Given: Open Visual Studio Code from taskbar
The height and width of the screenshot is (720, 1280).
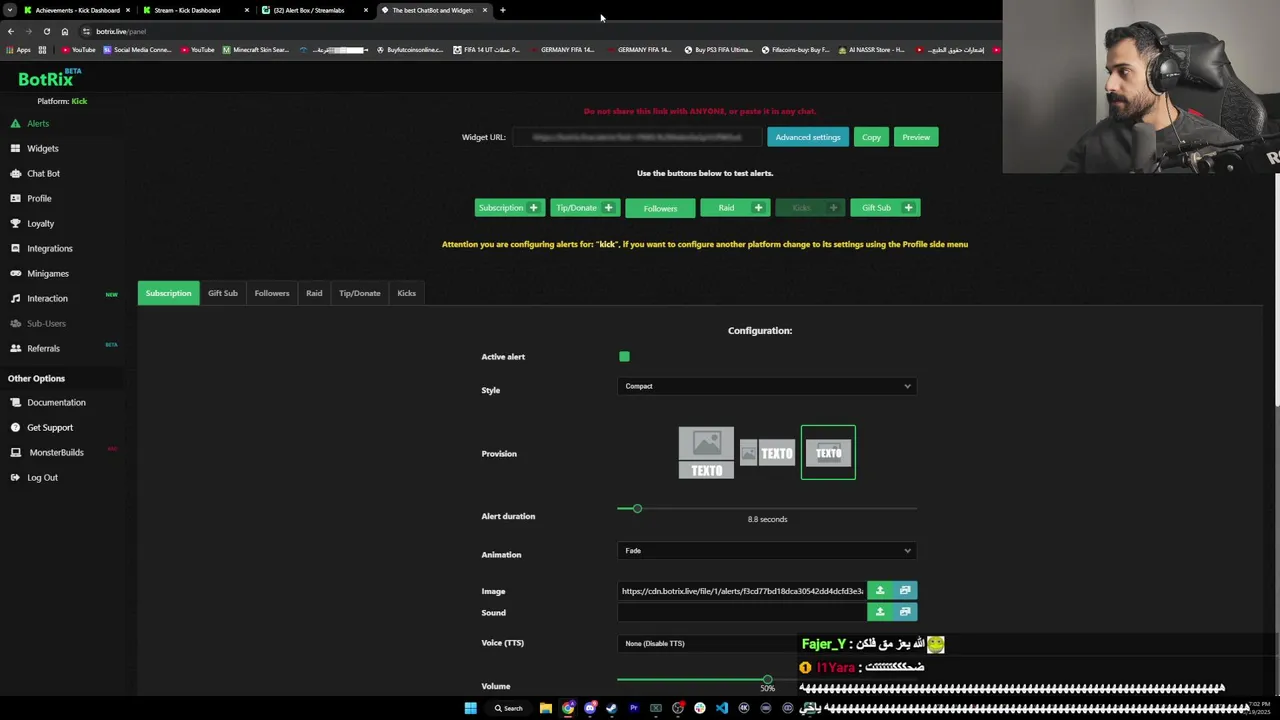Looking at the screenshot, I should [x=722, y=708].
